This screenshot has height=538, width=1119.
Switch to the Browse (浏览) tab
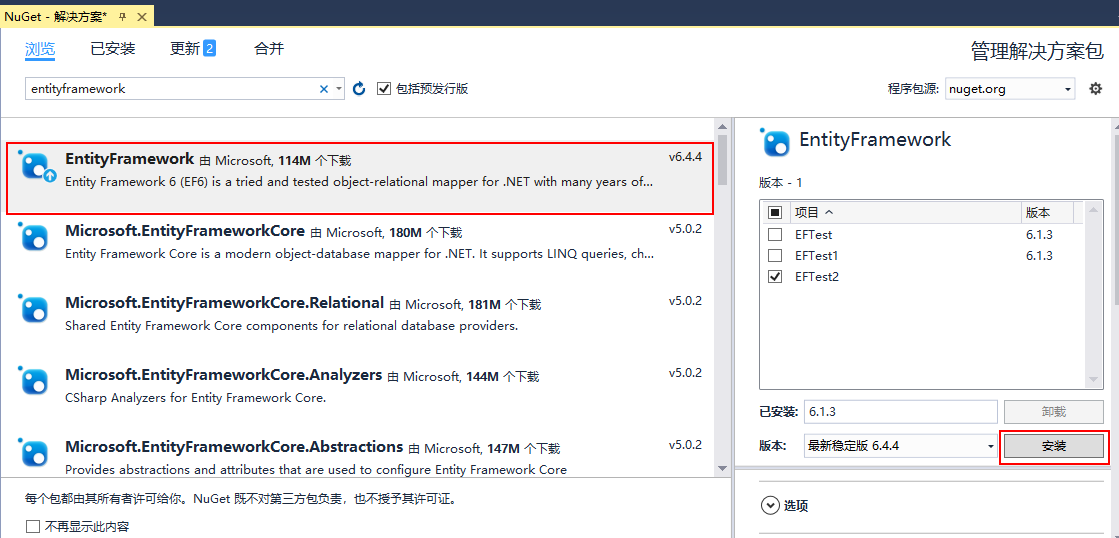(x=40, y=49)
